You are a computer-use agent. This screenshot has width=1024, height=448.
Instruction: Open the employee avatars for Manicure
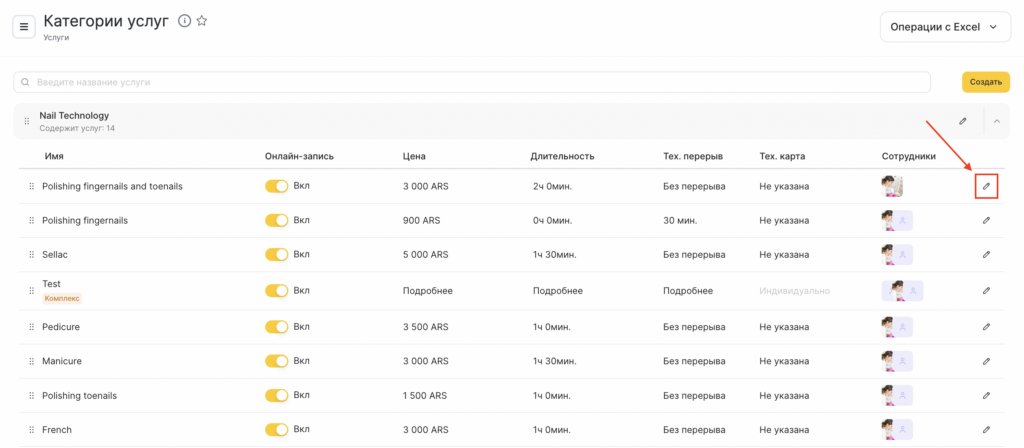[x=897, y=361]
